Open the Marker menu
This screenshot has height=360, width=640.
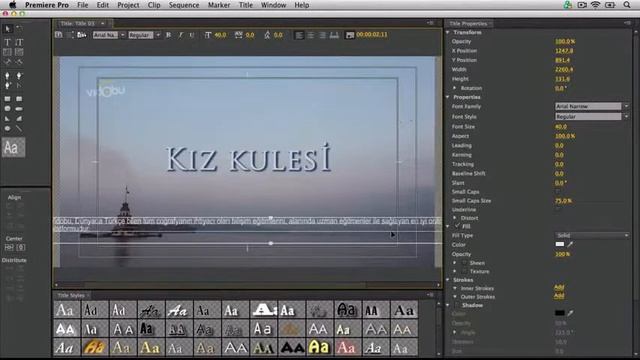(x=219, y=5)
